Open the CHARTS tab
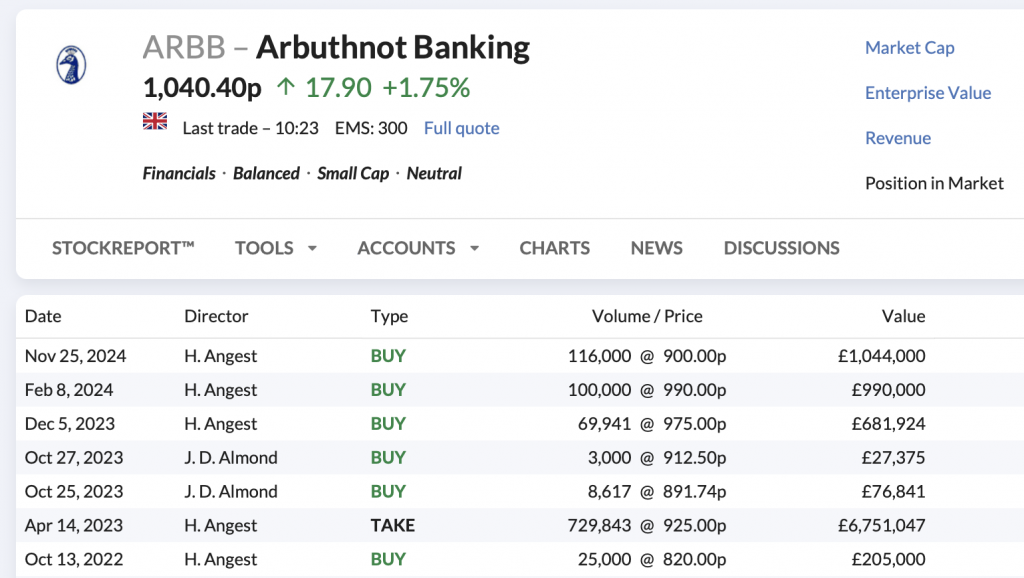Image resolution: width=1024 pixels, height=578 pixels. point(554,248)
